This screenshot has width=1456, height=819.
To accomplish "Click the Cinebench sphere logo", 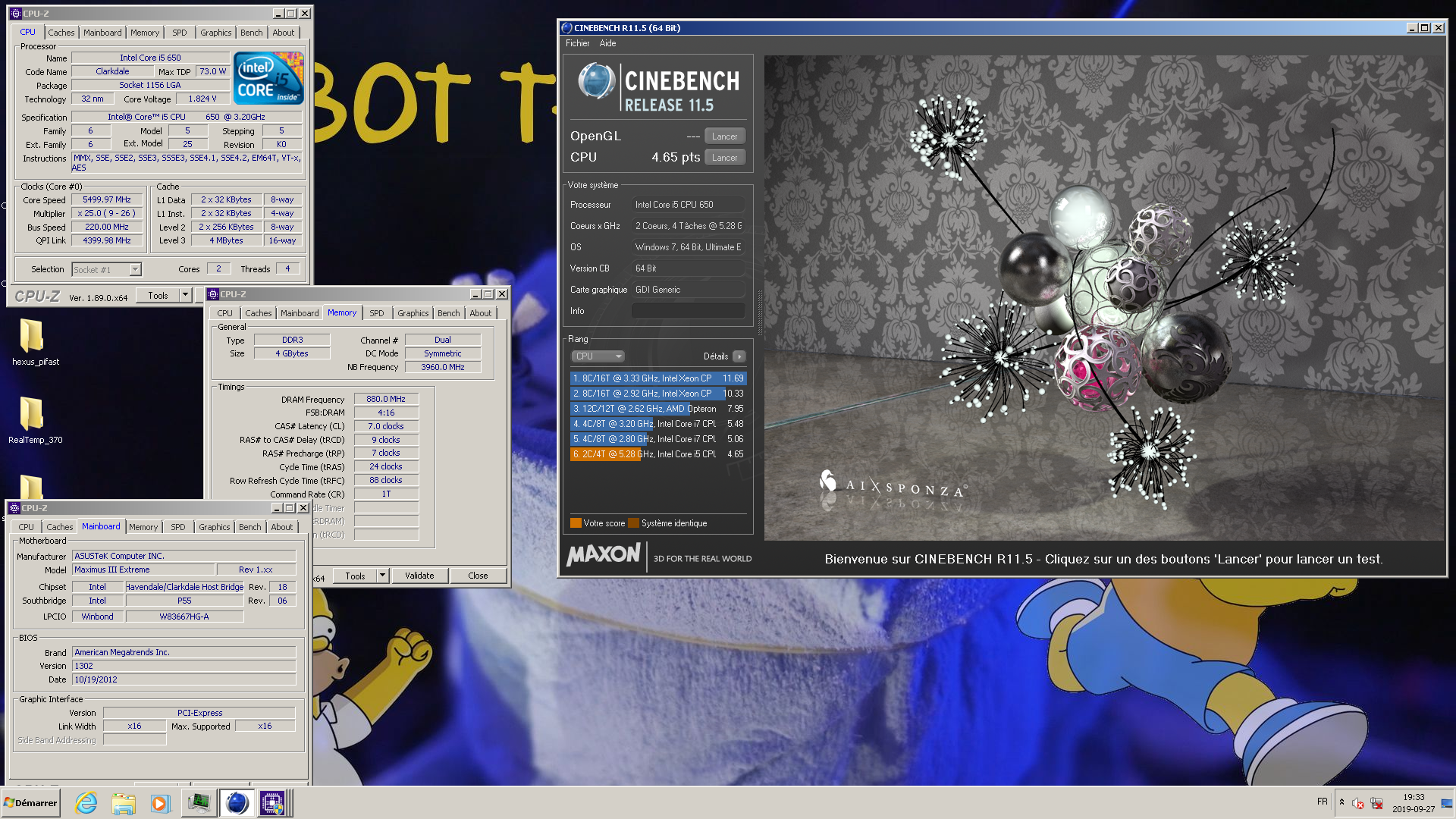I will (x=596, y=81).
